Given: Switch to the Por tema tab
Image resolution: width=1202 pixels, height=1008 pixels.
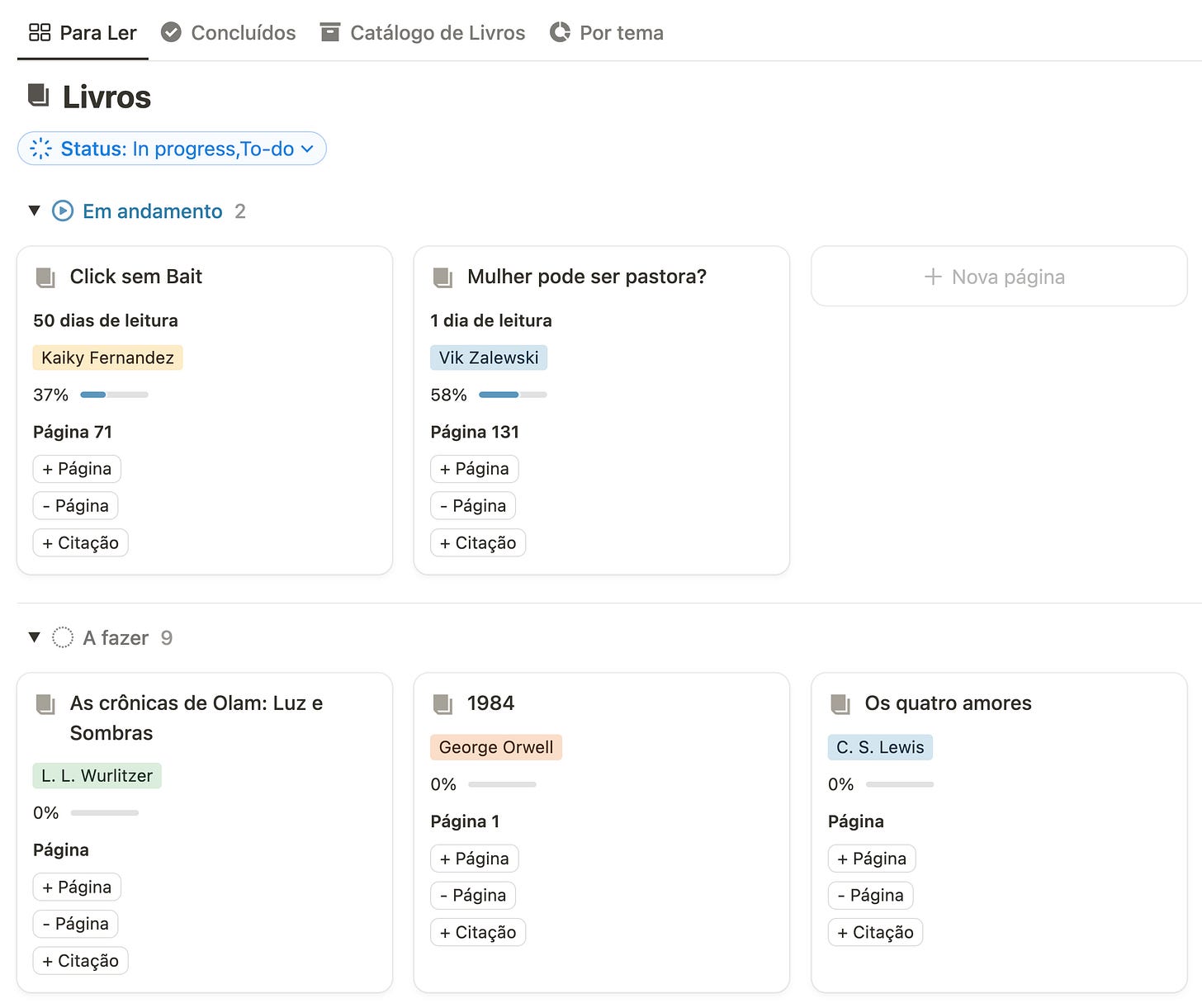Looking at the screenshot, I should point(607,32).
